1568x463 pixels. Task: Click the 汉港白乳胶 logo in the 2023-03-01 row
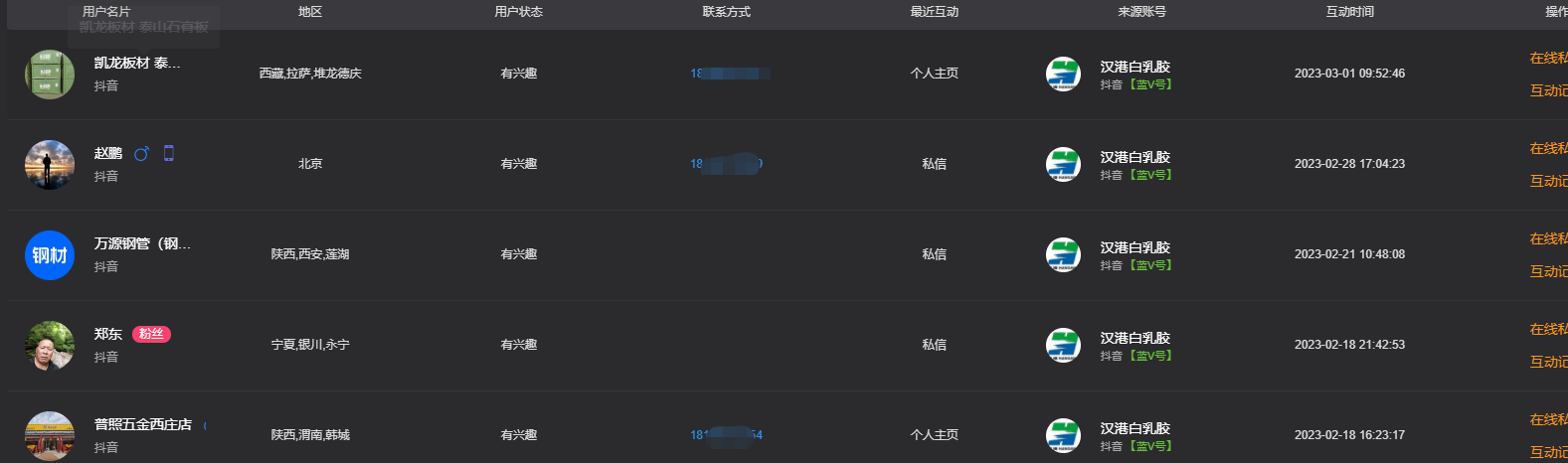click(x=1063, y=74)
